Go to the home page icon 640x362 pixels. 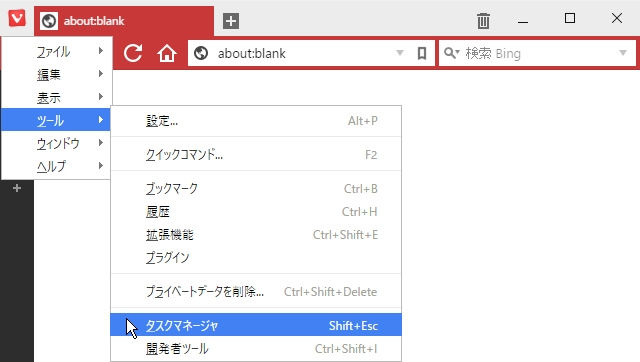pyautogui.click(x=167, y=53)
